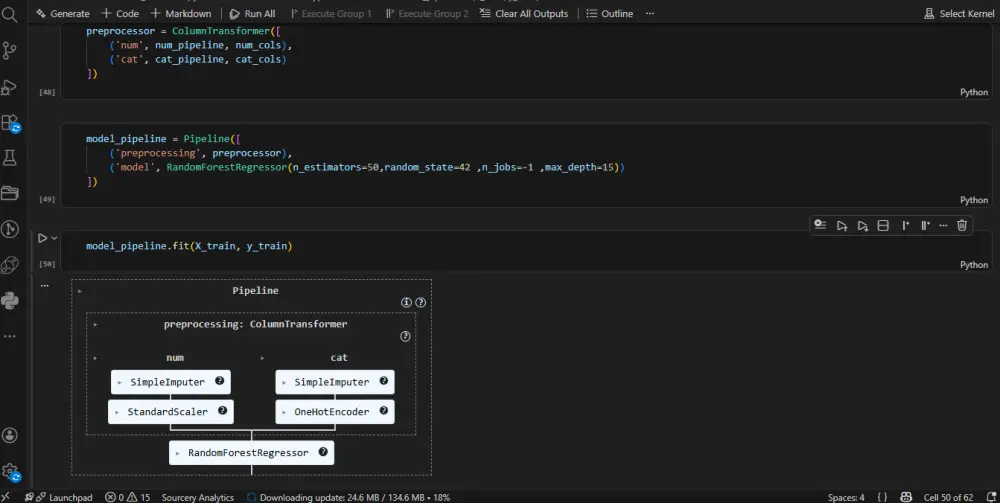Run the model_pipeline.fit cell
This screenshot has height=503, width=1000.
(42, 238)
